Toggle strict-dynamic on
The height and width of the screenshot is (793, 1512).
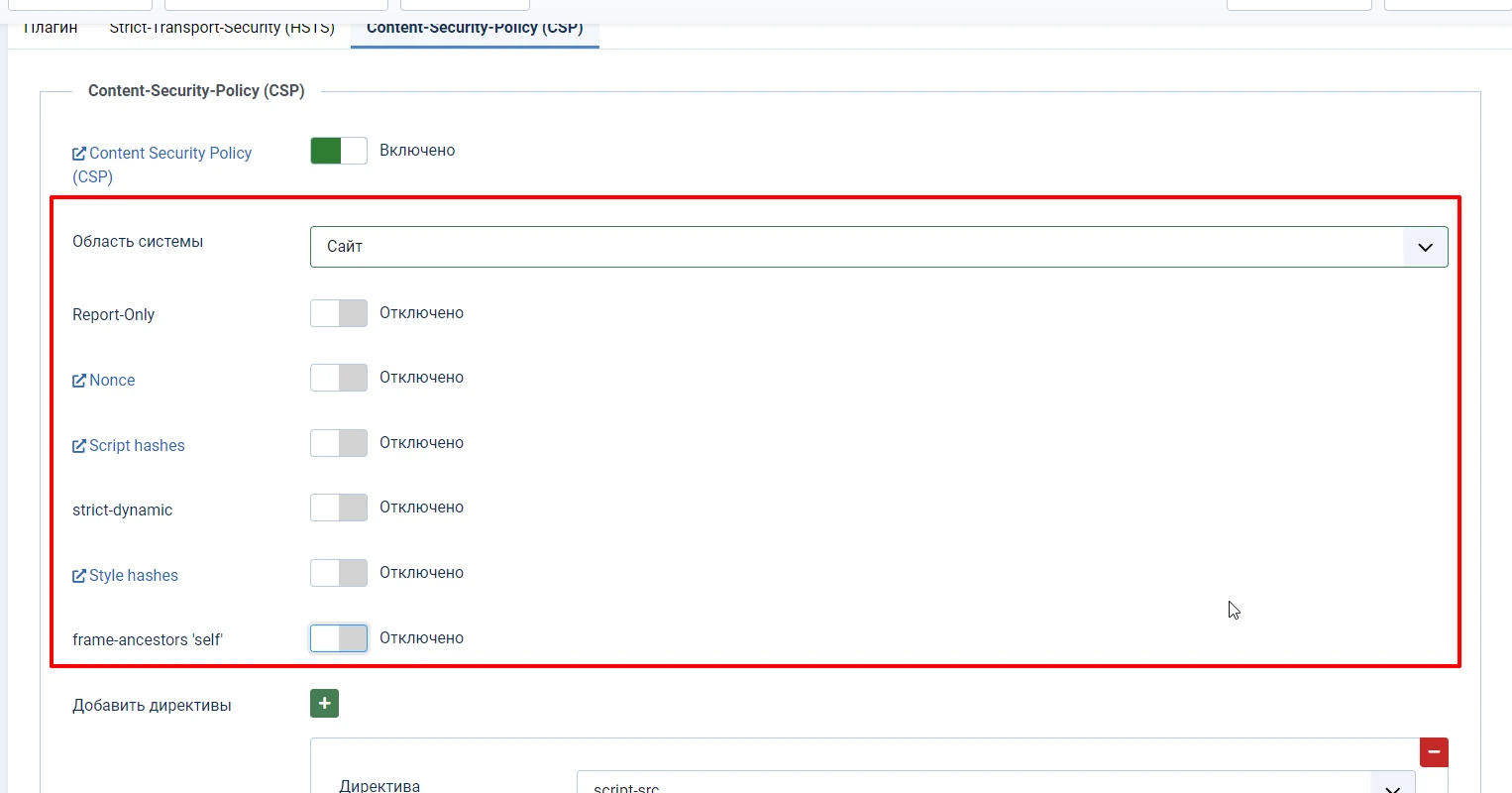[x=339, y=508]
